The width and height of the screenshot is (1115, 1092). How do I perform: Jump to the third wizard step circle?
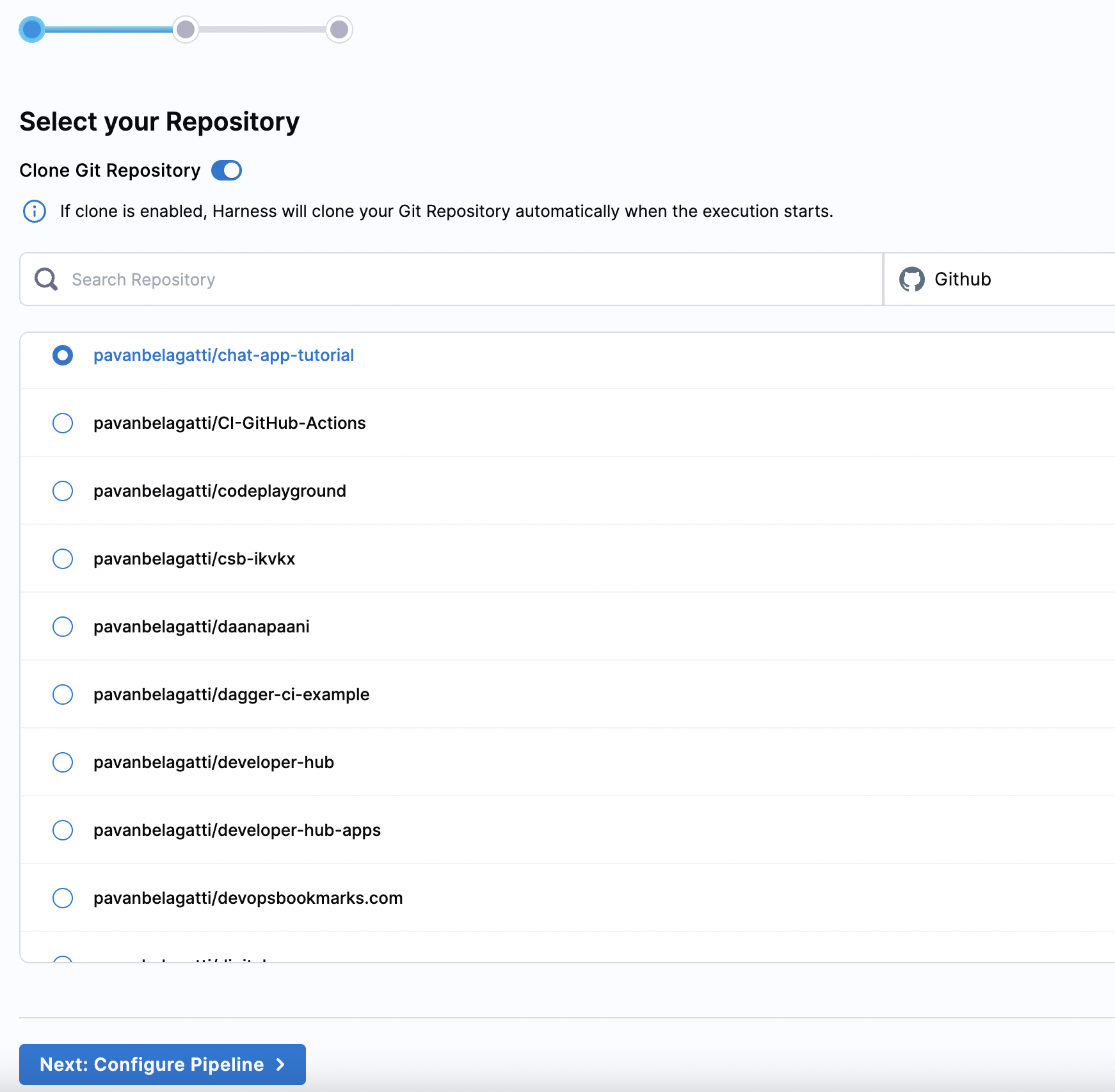(x=339, y=29)
